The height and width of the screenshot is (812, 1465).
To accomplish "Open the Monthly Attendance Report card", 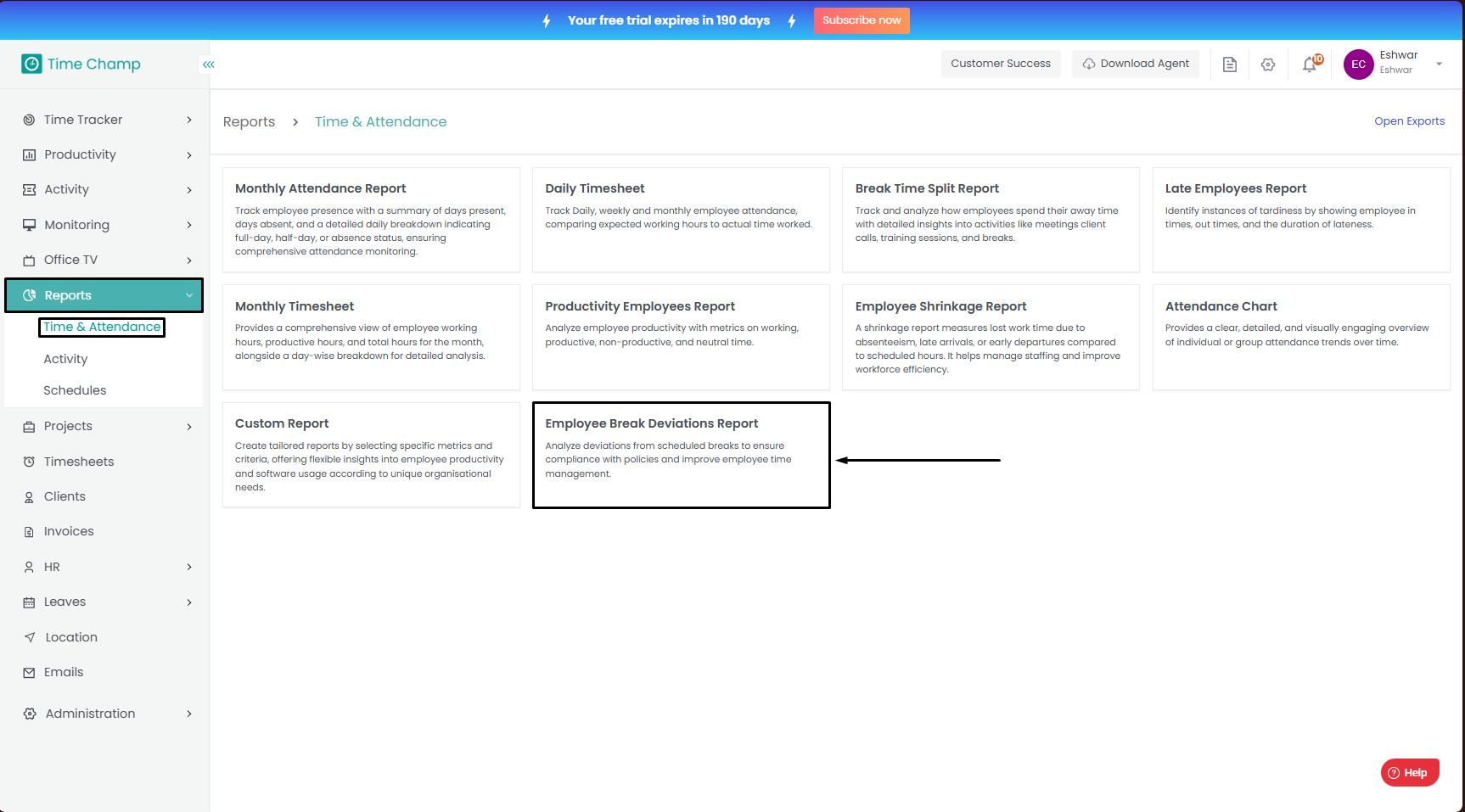I will point(371,220).
